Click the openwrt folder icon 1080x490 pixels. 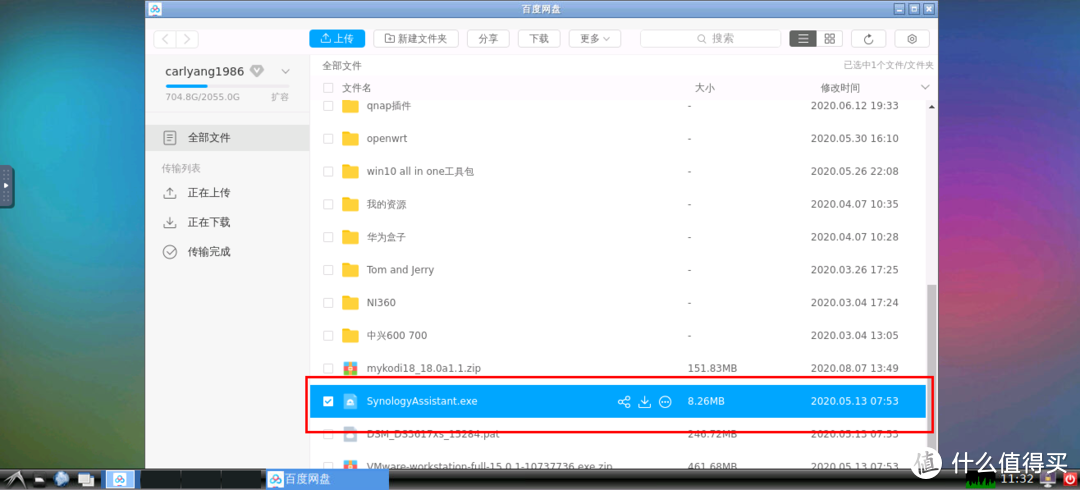pos(351,139)
